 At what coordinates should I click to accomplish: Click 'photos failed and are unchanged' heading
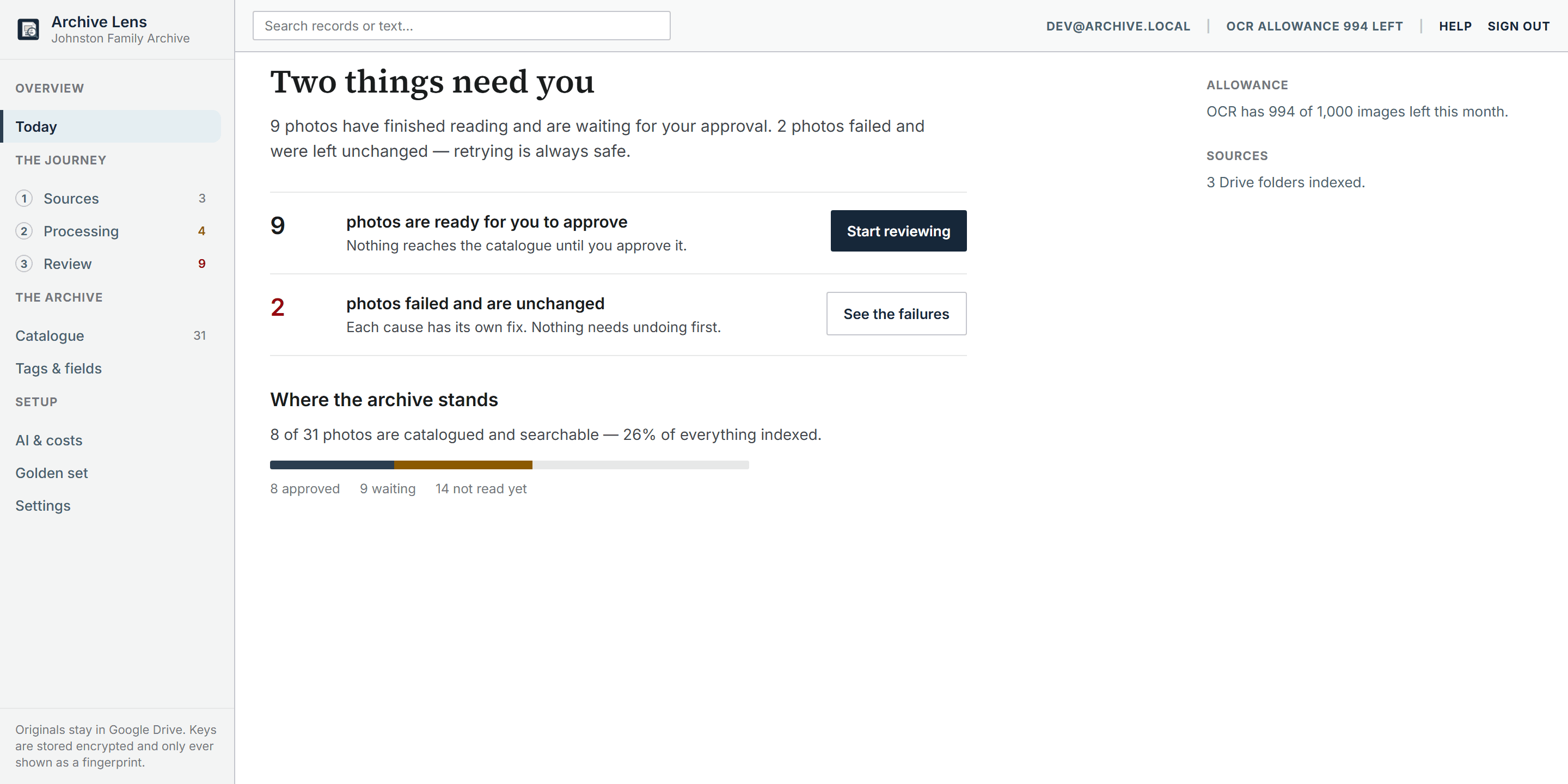point(475,304)
